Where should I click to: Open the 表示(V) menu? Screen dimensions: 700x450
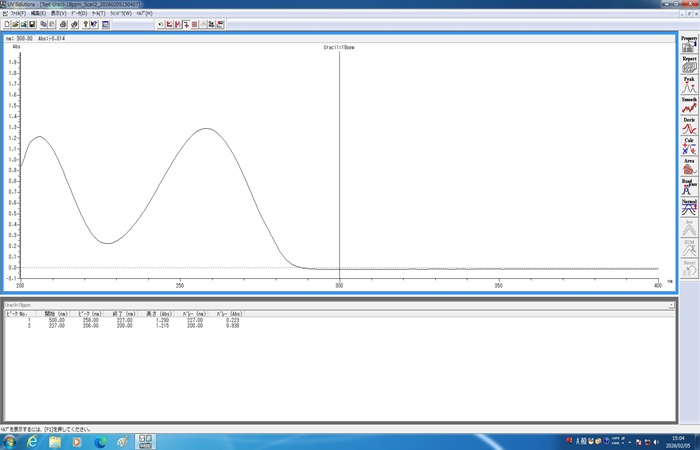[x=59, y=13]
